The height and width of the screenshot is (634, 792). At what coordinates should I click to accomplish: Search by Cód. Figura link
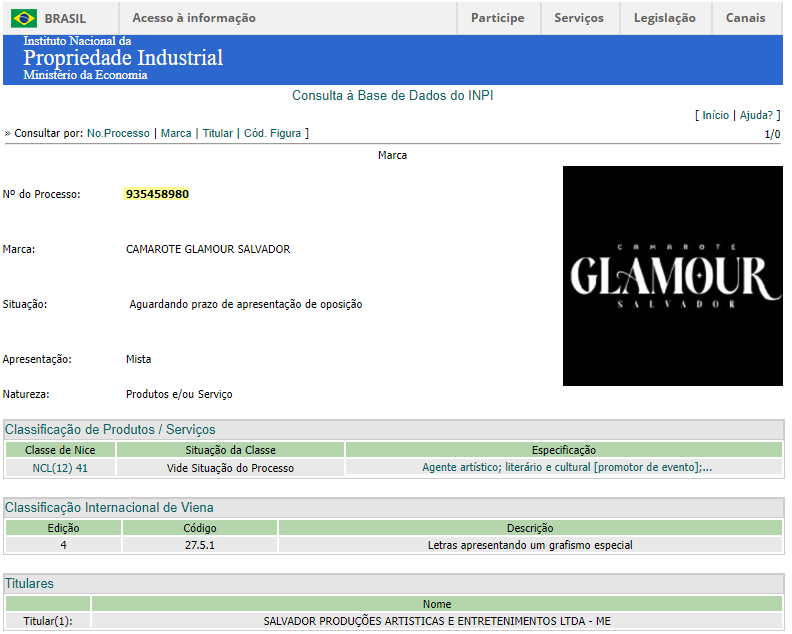[x=272, y=133]
